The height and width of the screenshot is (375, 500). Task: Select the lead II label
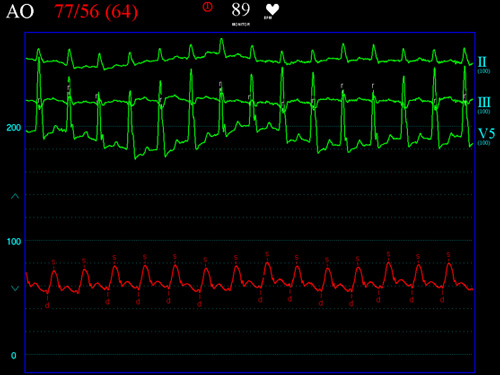pos(482,62)
